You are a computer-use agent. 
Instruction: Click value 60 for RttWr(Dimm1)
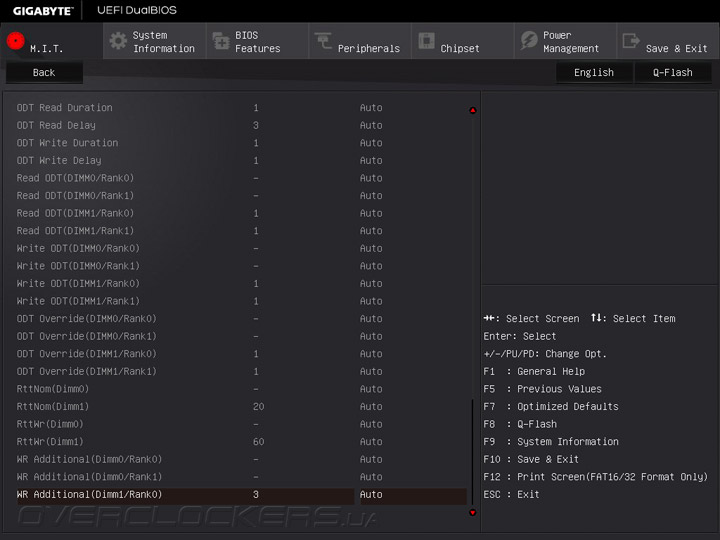[x=259, y=442]
